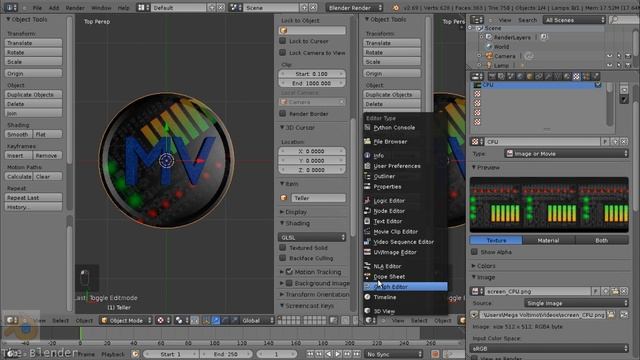The image size is (640, 360).
Task: Click the 3D Cursor X location field
Action: 312,151
